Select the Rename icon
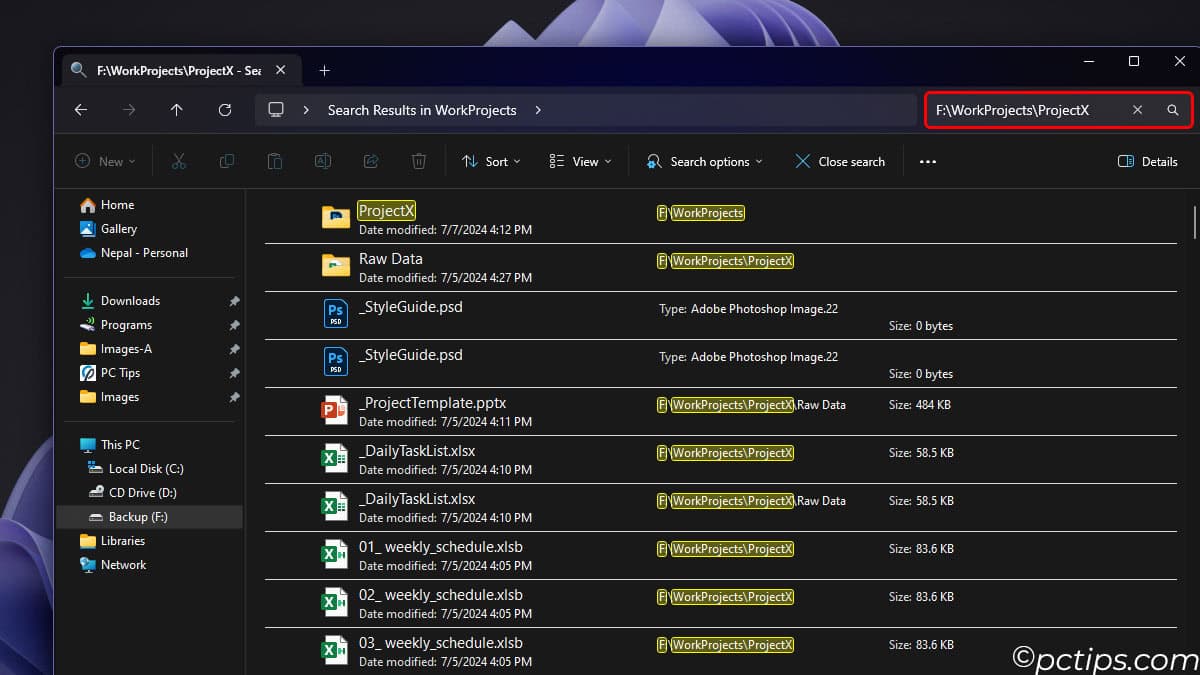This screenshot has height=675, width=1200. pos(323,161)
